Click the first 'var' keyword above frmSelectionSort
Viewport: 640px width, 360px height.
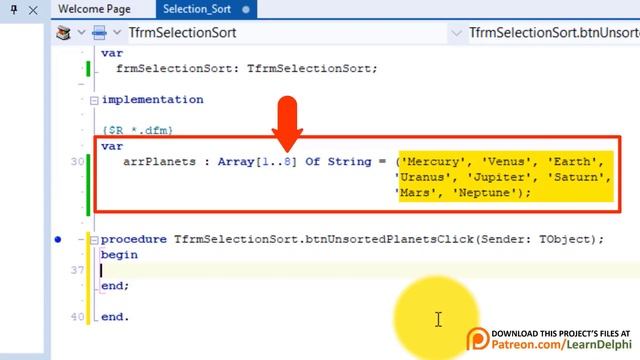click(112, 53)
